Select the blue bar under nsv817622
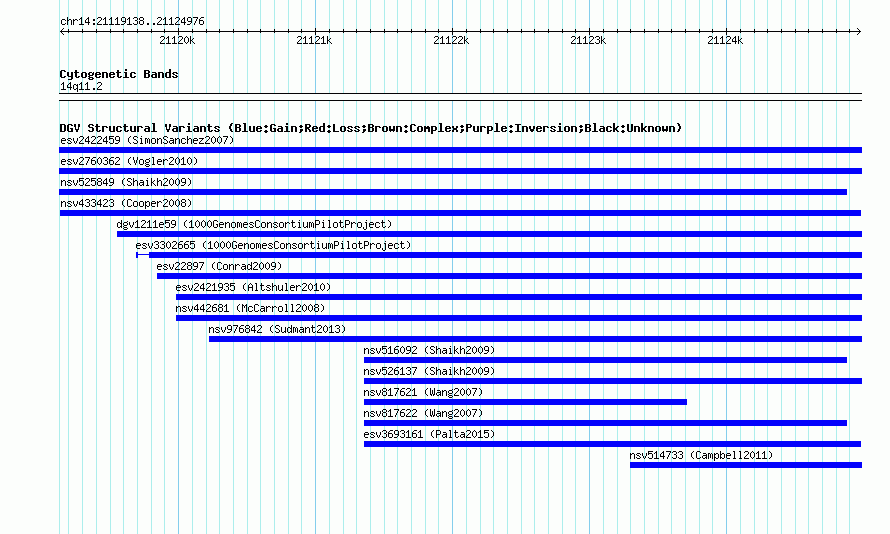Viewport: 890px width, 534px height. [x=606, y=423]
